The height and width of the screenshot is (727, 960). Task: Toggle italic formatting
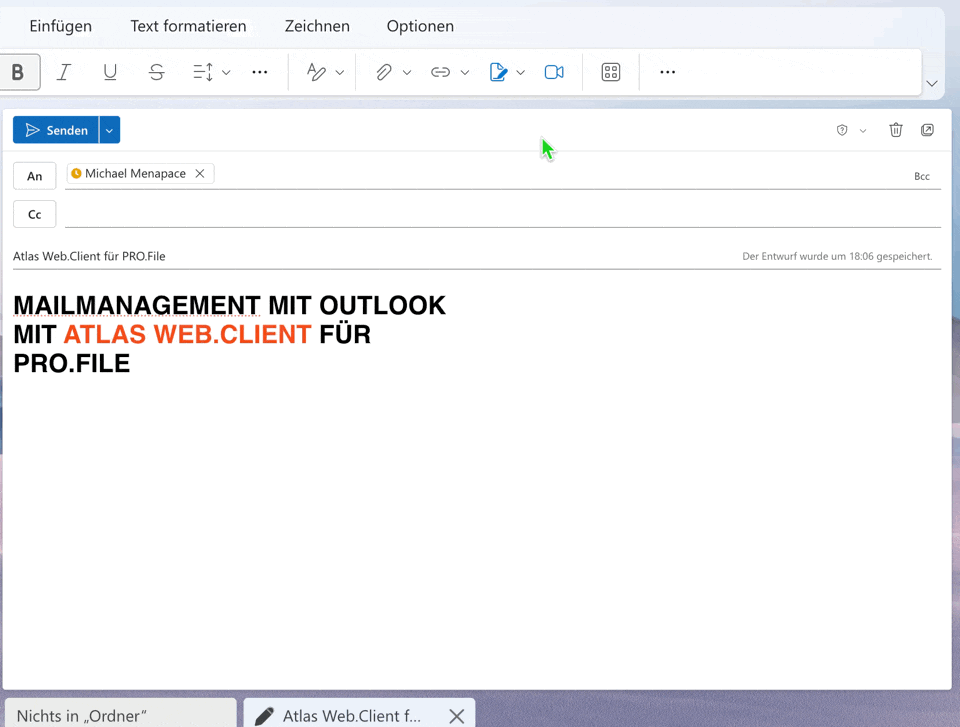64,72
